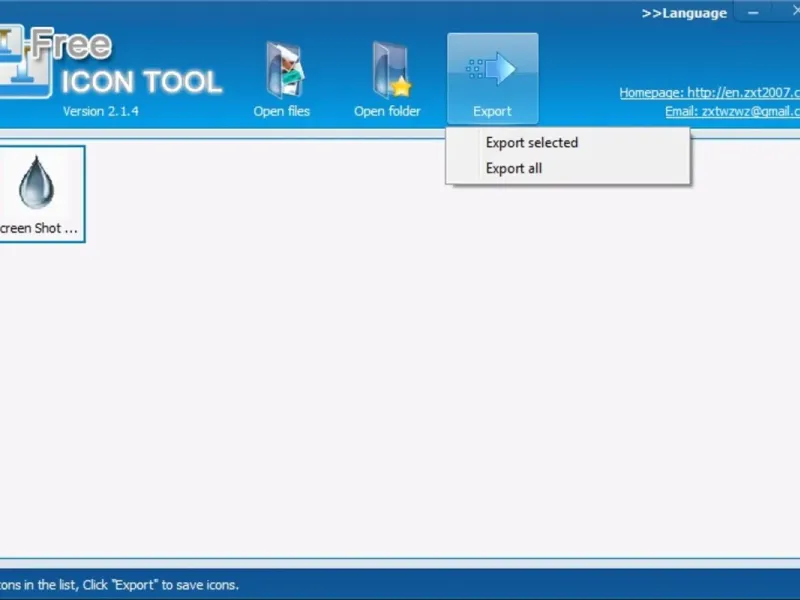The width and height of the screenshot is (800, 600).
Task: Click the Email address link
Action: [732, 112]
